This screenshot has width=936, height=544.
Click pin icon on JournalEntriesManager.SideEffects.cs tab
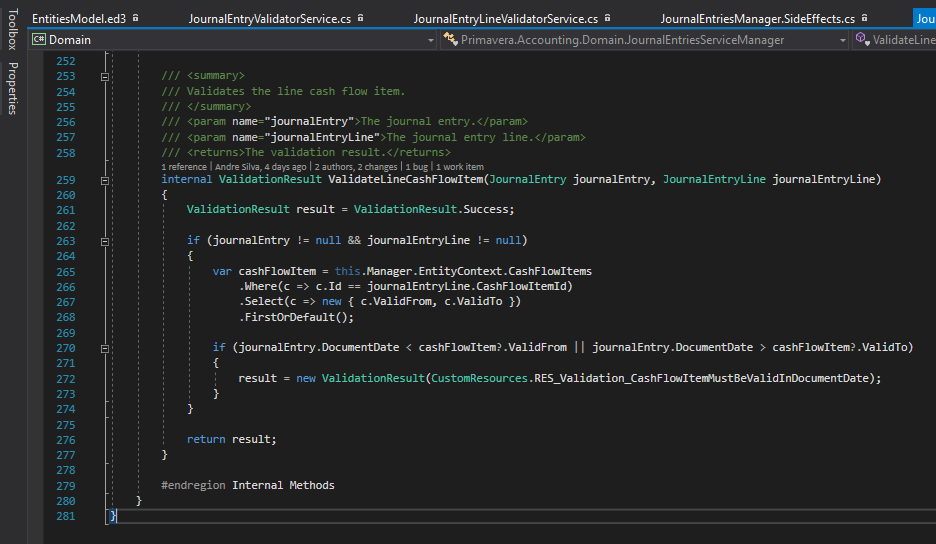point(864,18)
